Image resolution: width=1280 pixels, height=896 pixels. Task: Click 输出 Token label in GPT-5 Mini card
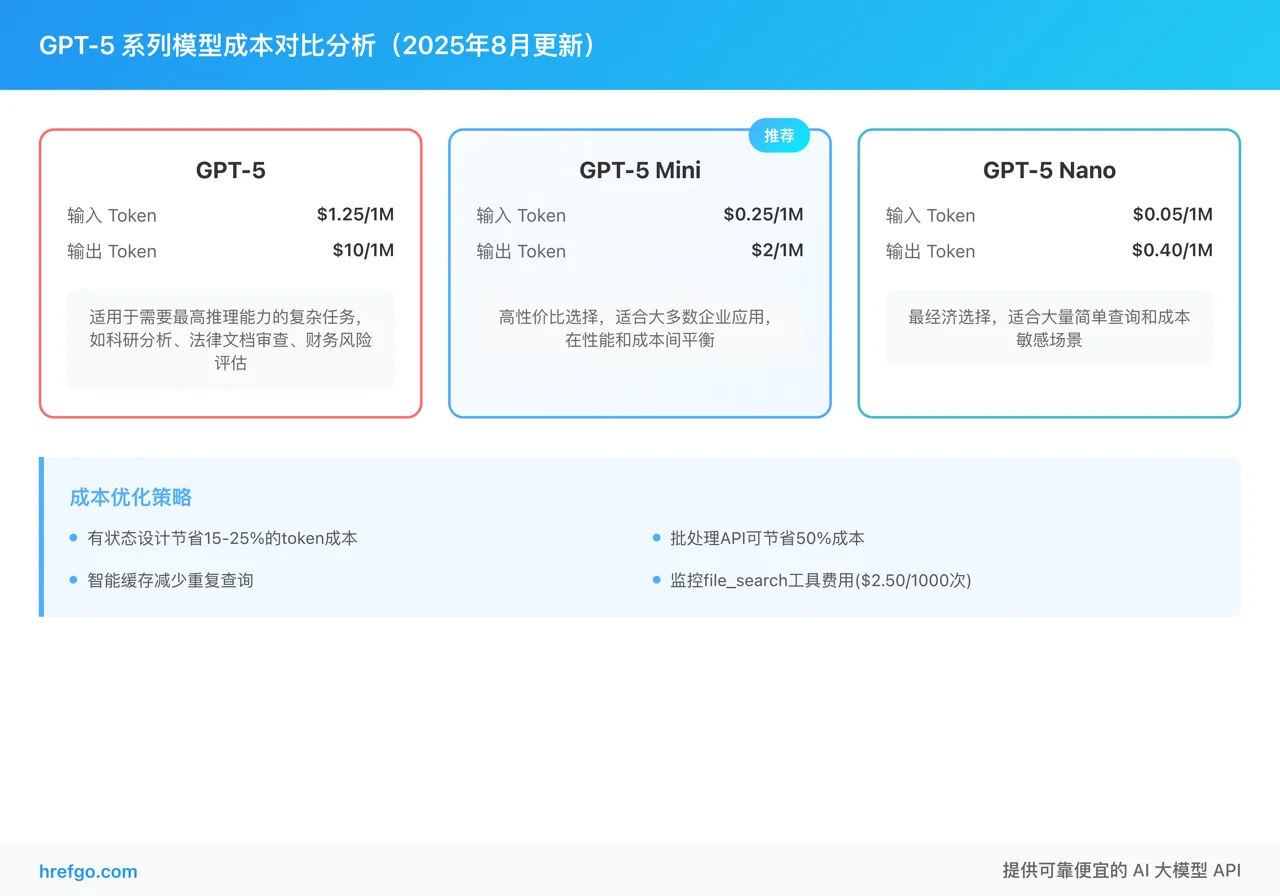click(x=521, y=251)
